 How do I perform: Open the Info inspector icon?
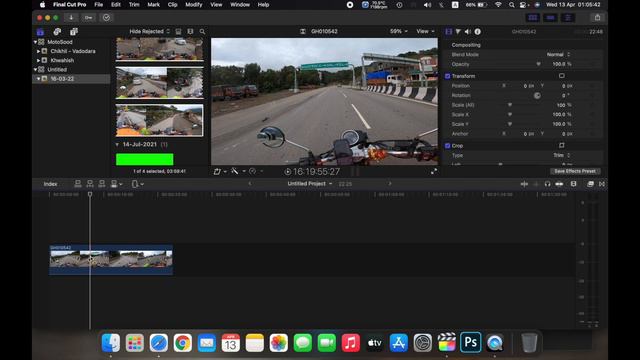[478, 31]
